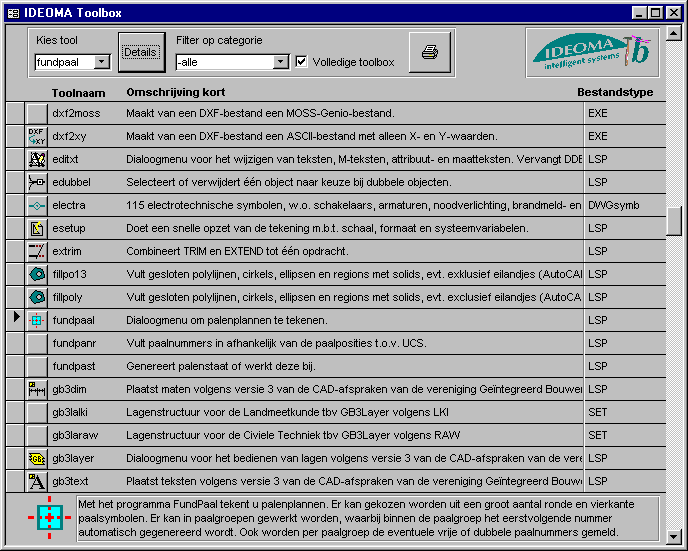This screenshot has width=688, height=551.
Task: Click tool name gb3laraw
Action: [x=75, y=435]
